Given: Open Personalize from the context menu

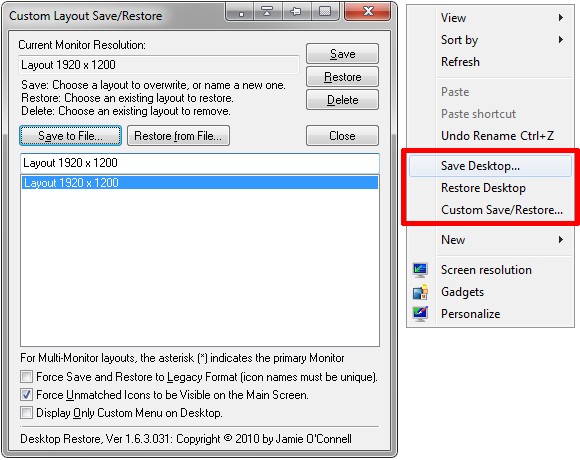Looking at the screenshot, I should point(490,314).
